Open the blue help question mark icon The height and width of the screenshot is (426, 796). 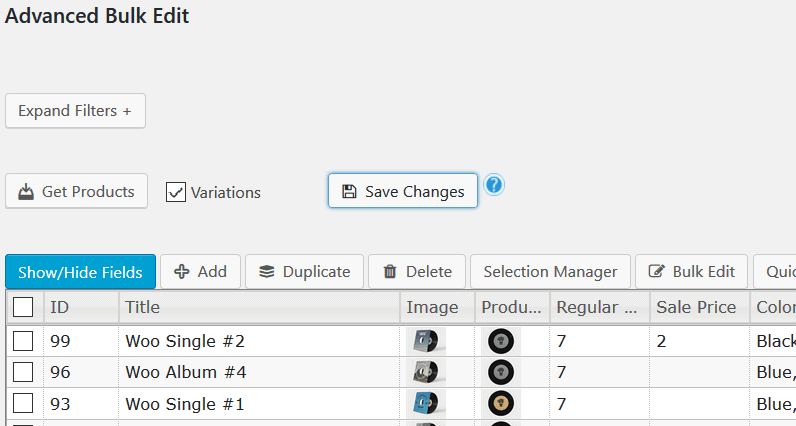click(x=494, y=185)
